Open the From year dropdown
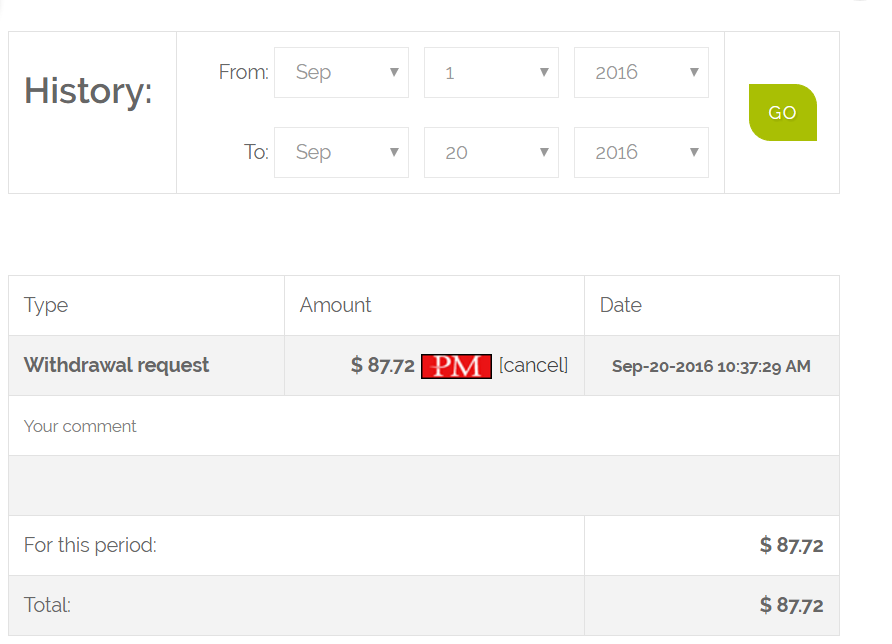Screen dimensions: 892x644 641,73
